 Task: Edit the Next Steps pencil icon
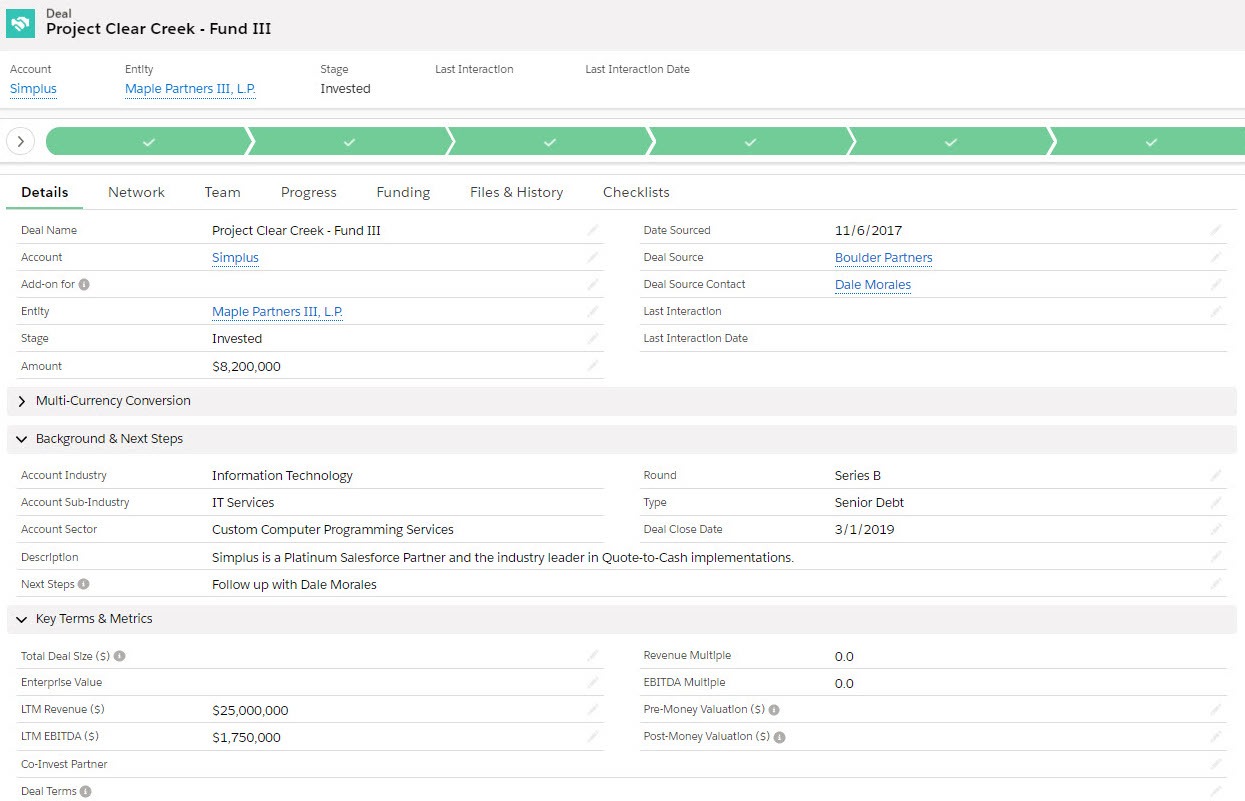1216,584
